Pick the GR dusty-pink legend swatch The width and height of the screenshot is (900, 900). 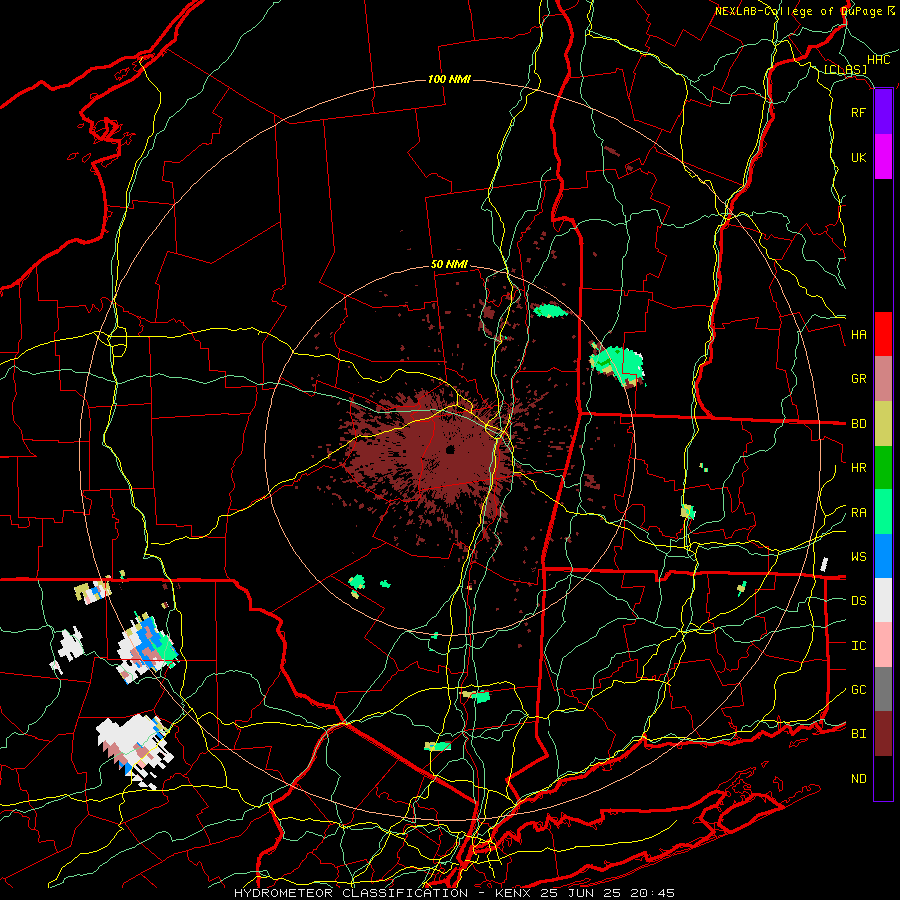(x=883, y=379)
